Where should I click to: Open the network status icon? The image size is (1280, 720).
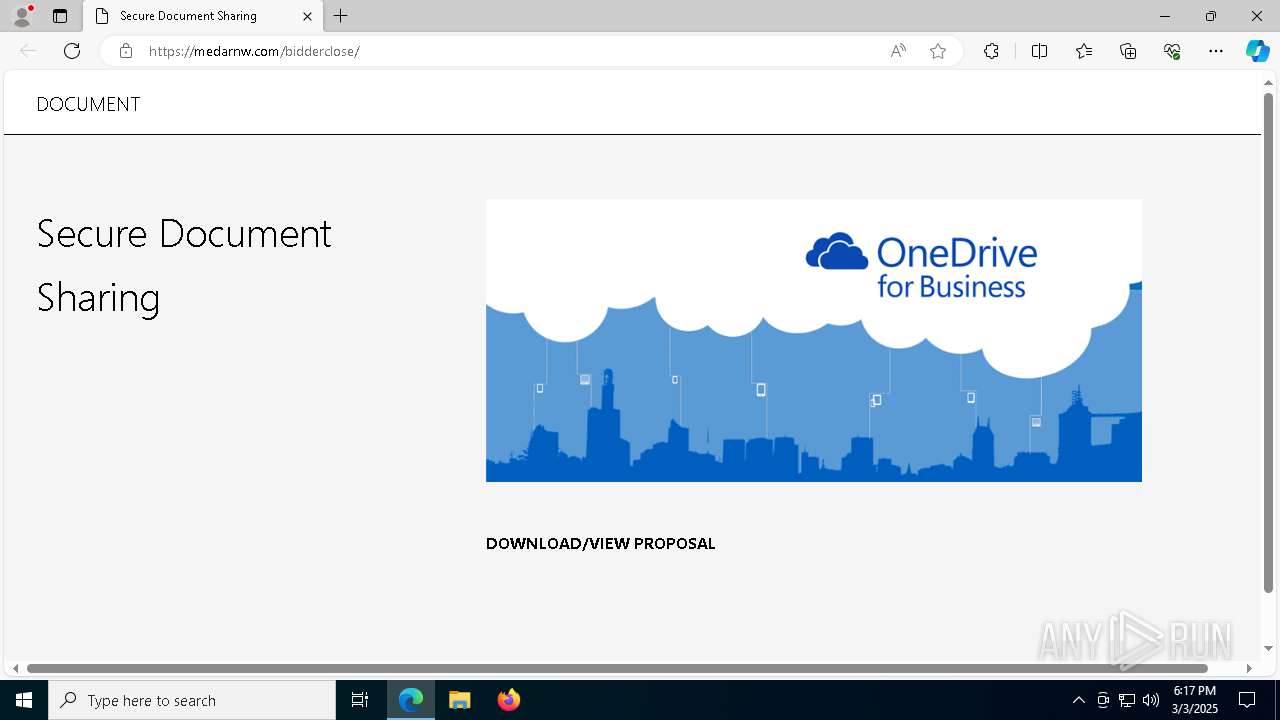click(x=1127, y=700)
